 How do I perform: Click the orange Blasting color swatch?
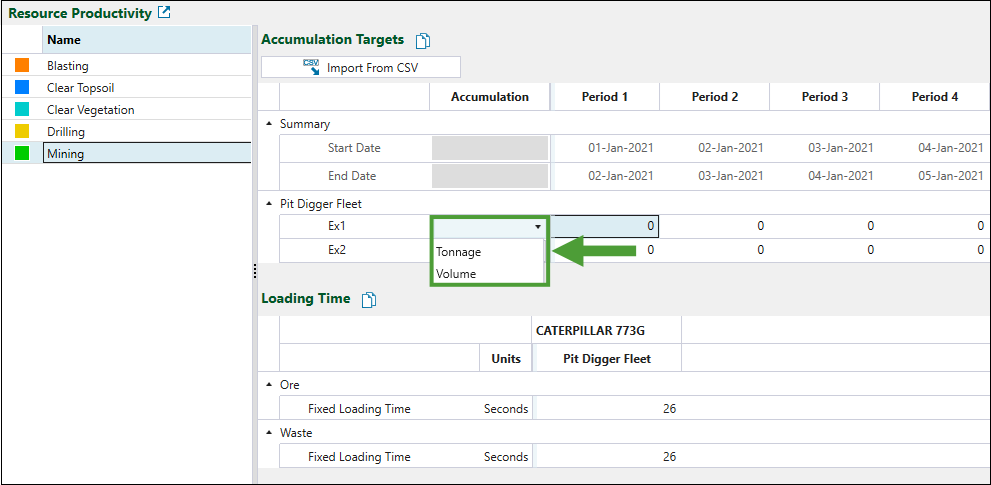pos(23,66)
